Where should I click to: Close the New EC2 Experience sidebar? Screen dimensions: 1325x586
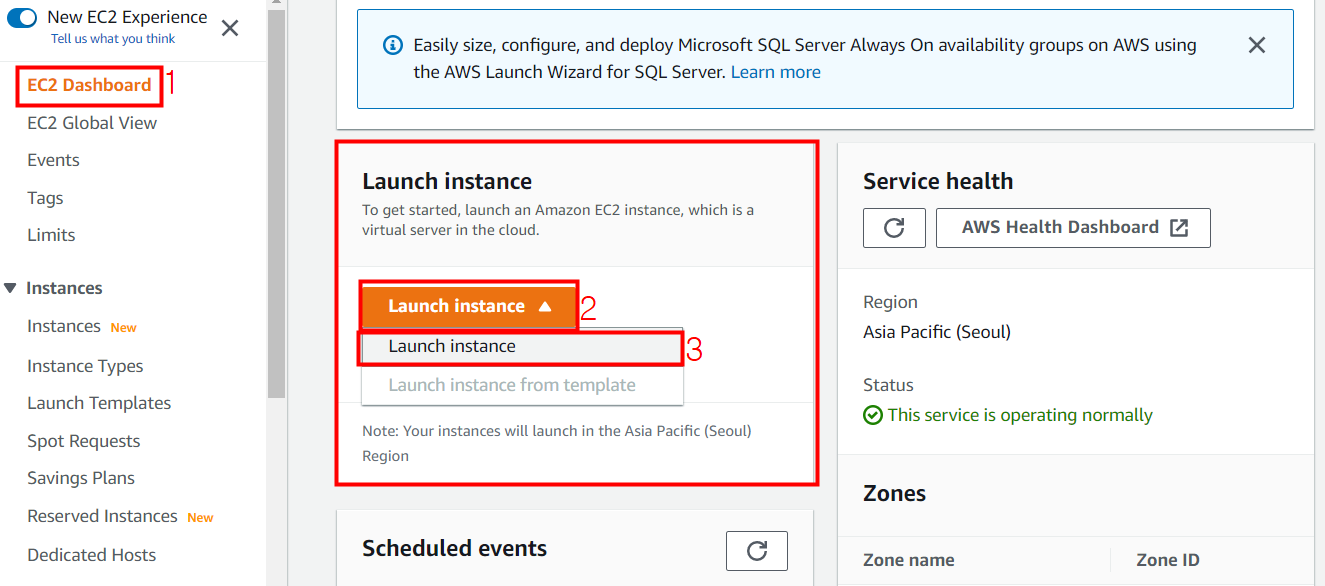click(230, 28)
